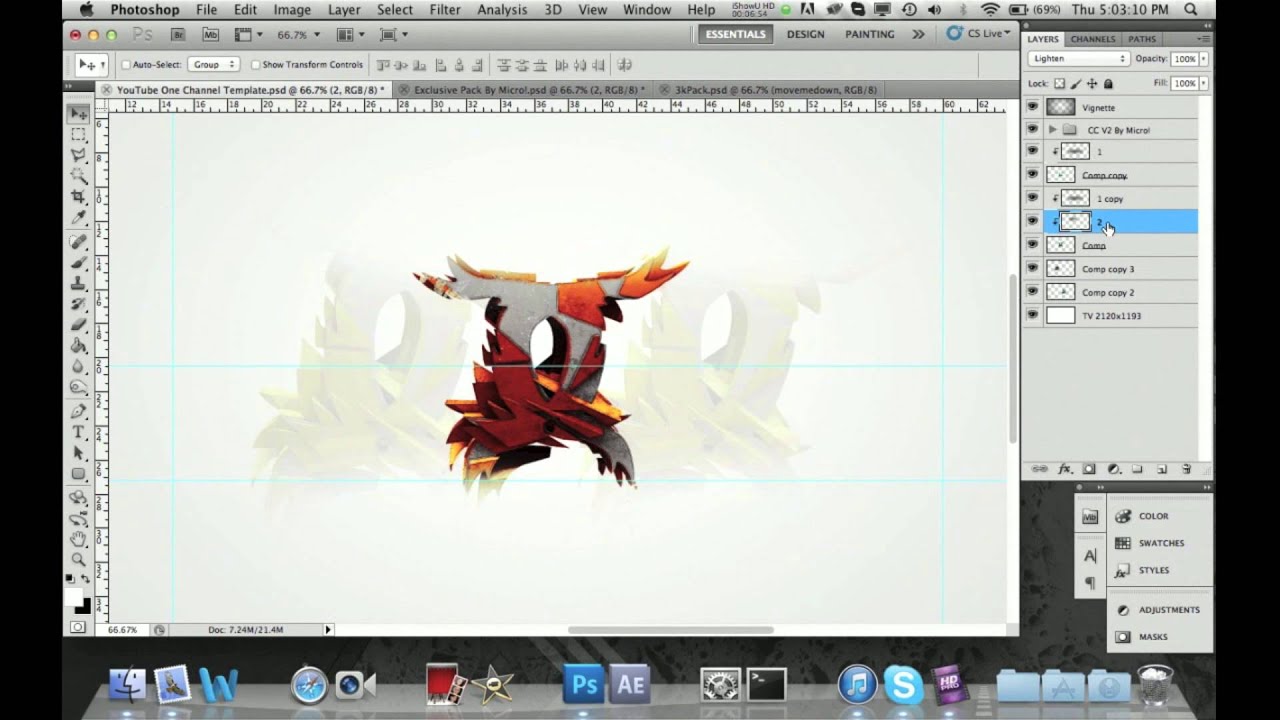Open the Arrange Documents dropdown
Image resolution: width=1280 pixels, height=720 pixels.
(x=350, y=34)
